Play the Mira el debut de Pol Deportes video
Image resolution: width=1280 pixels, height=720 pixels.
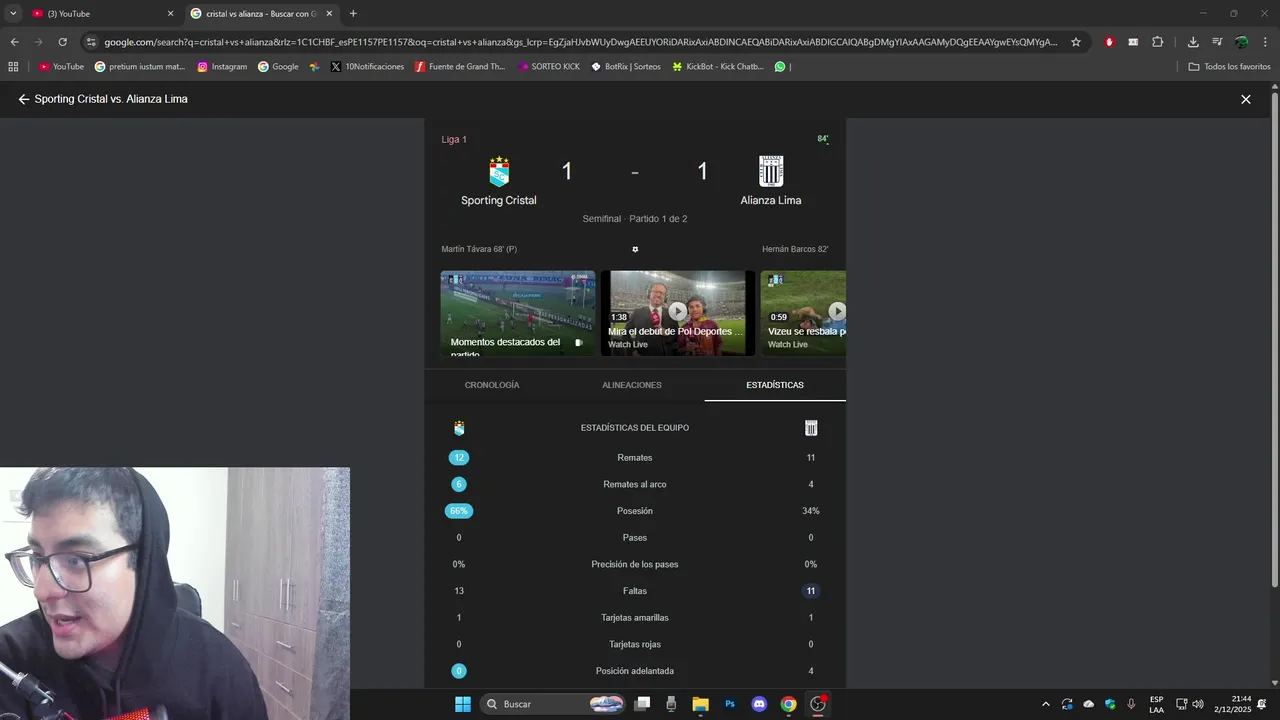tap(678, 313)
